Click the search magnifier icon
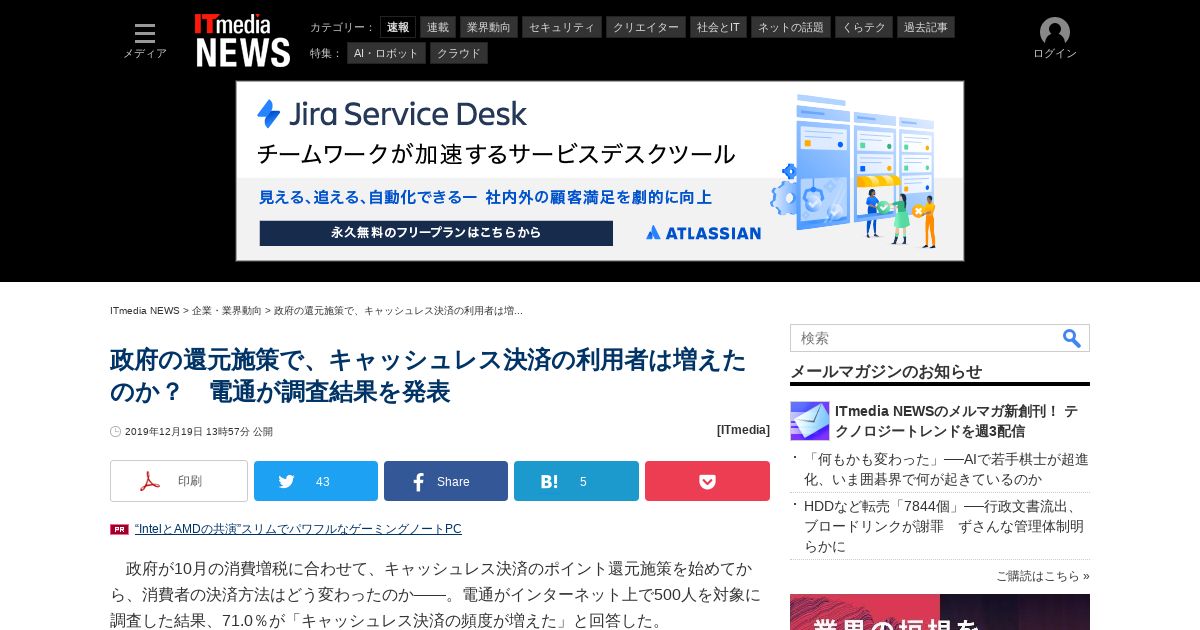The width and height of the screenshot is (1200, 630). coord(1072,338)
